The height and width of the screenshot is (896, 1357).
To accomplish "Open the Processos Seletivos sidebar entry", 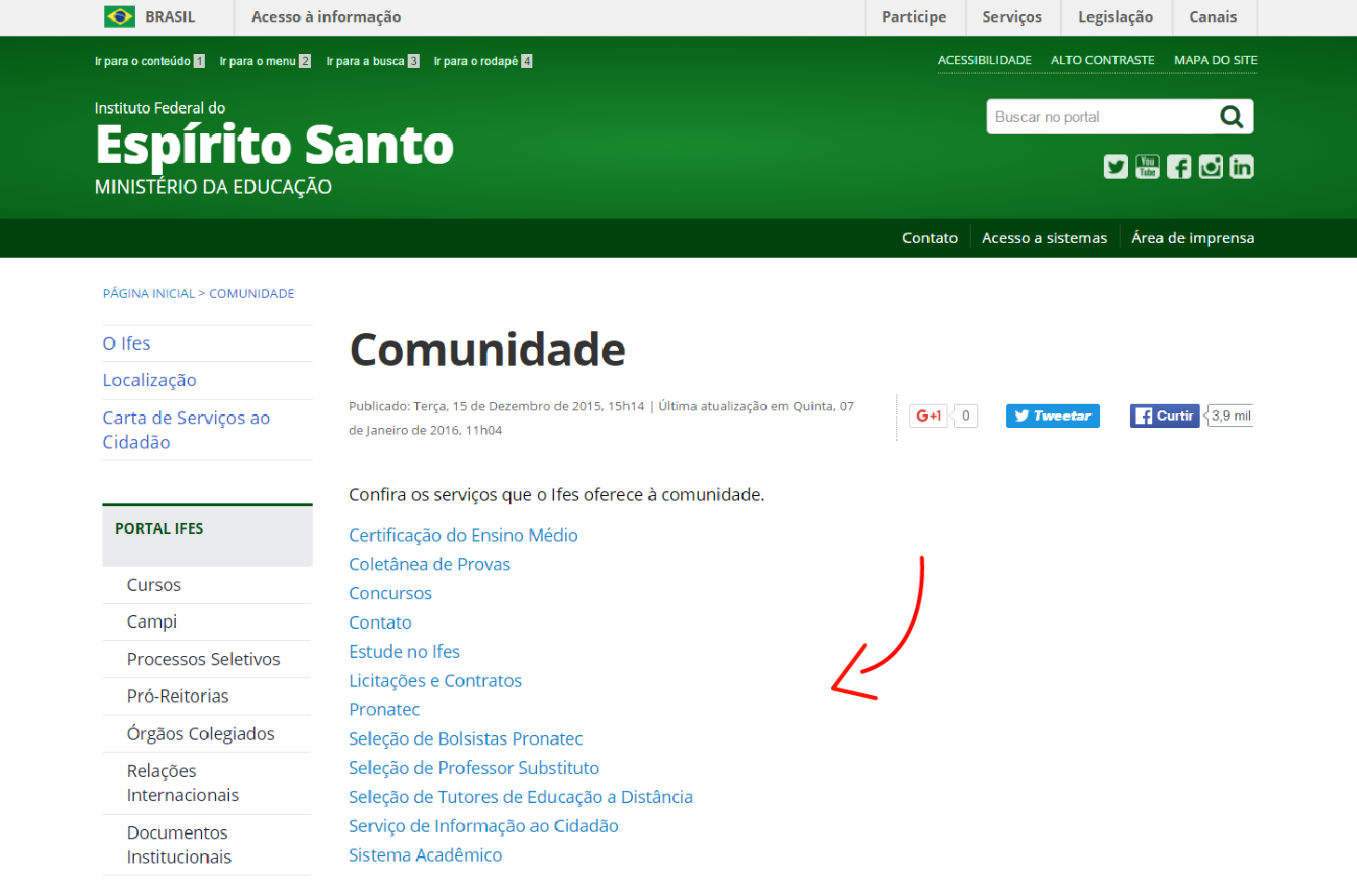I will click(x=203, y=659).
